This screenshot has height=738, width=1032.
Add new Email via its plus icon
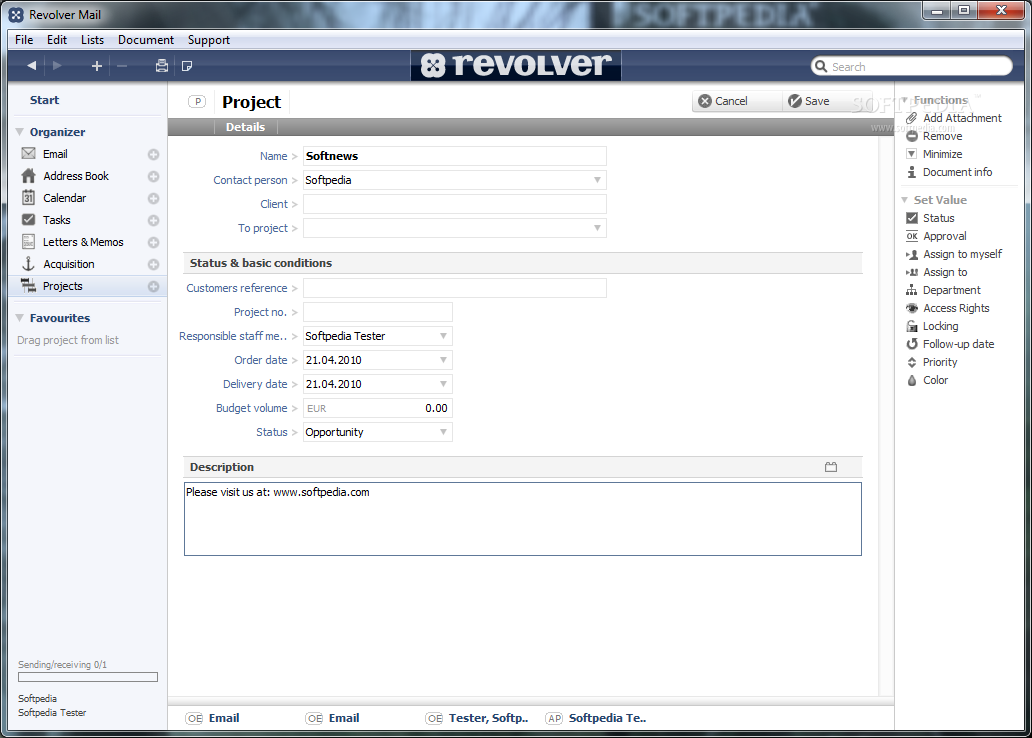(153, 155)
